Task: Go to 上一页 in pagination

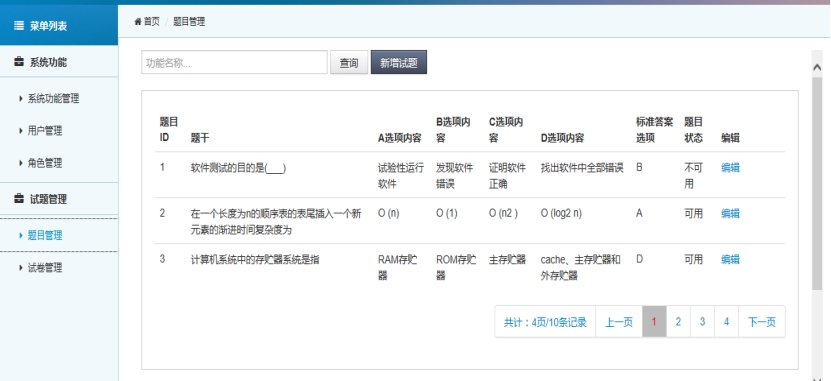Action: tap(619, 322)
